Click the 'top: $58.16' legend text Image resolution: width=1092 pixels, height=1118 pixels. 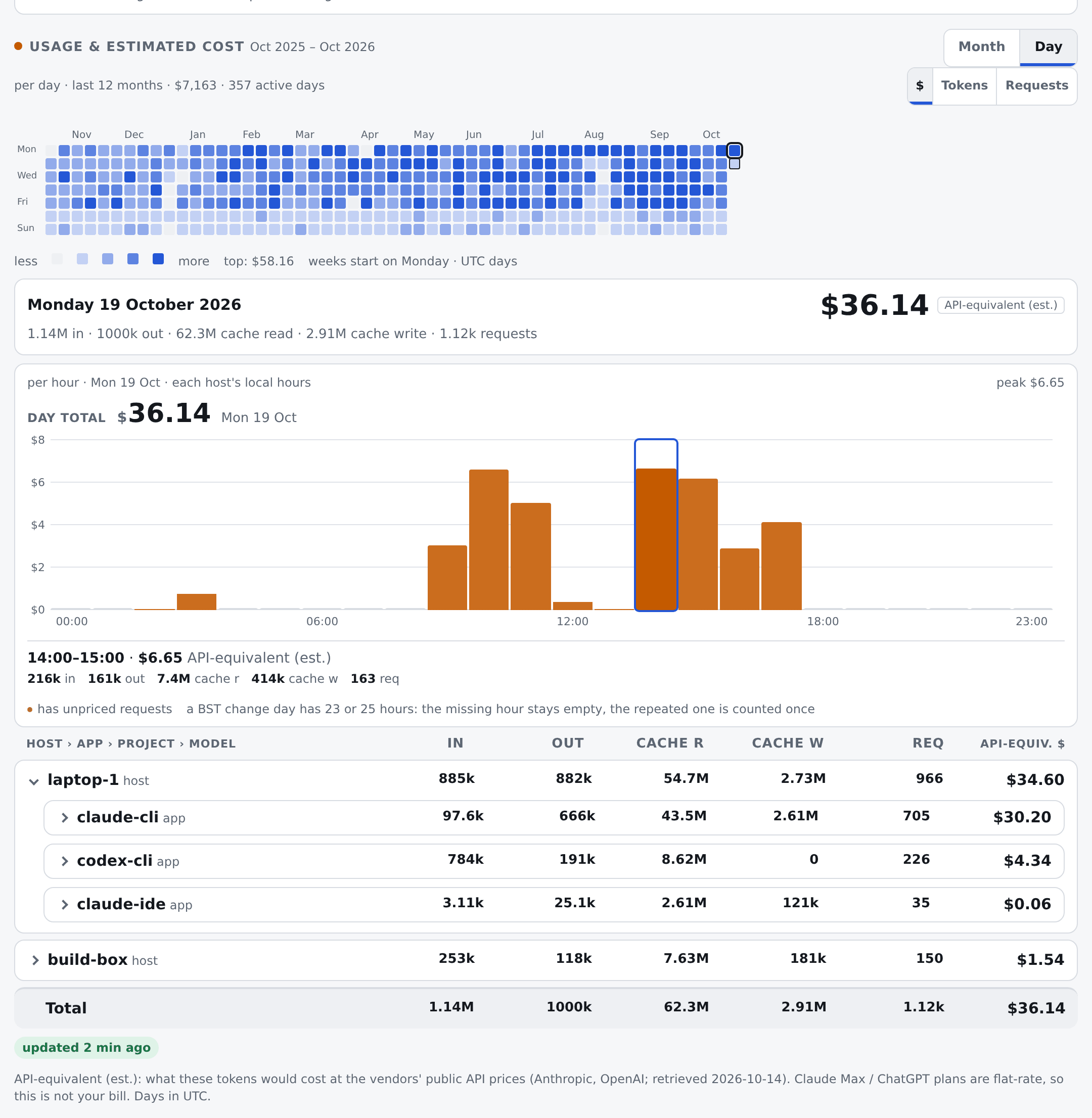(259, 261)
